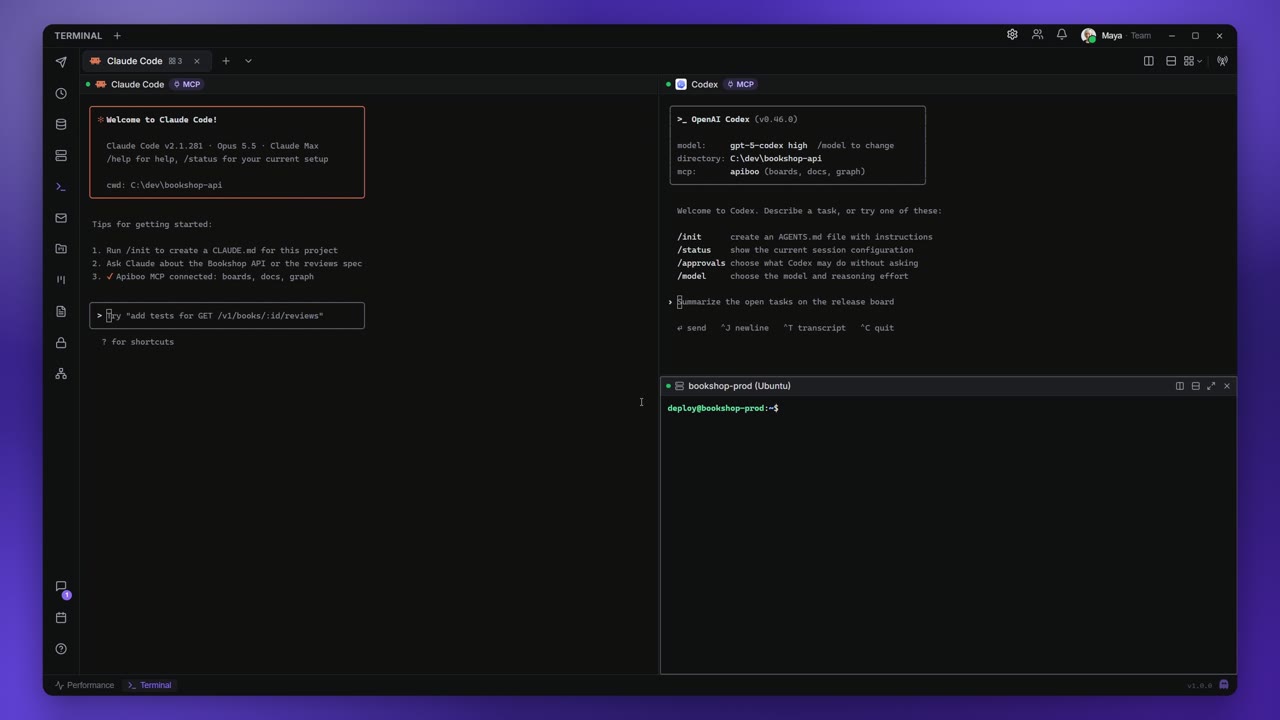Open settings with the gear icon

click(x=1012, y=35)
